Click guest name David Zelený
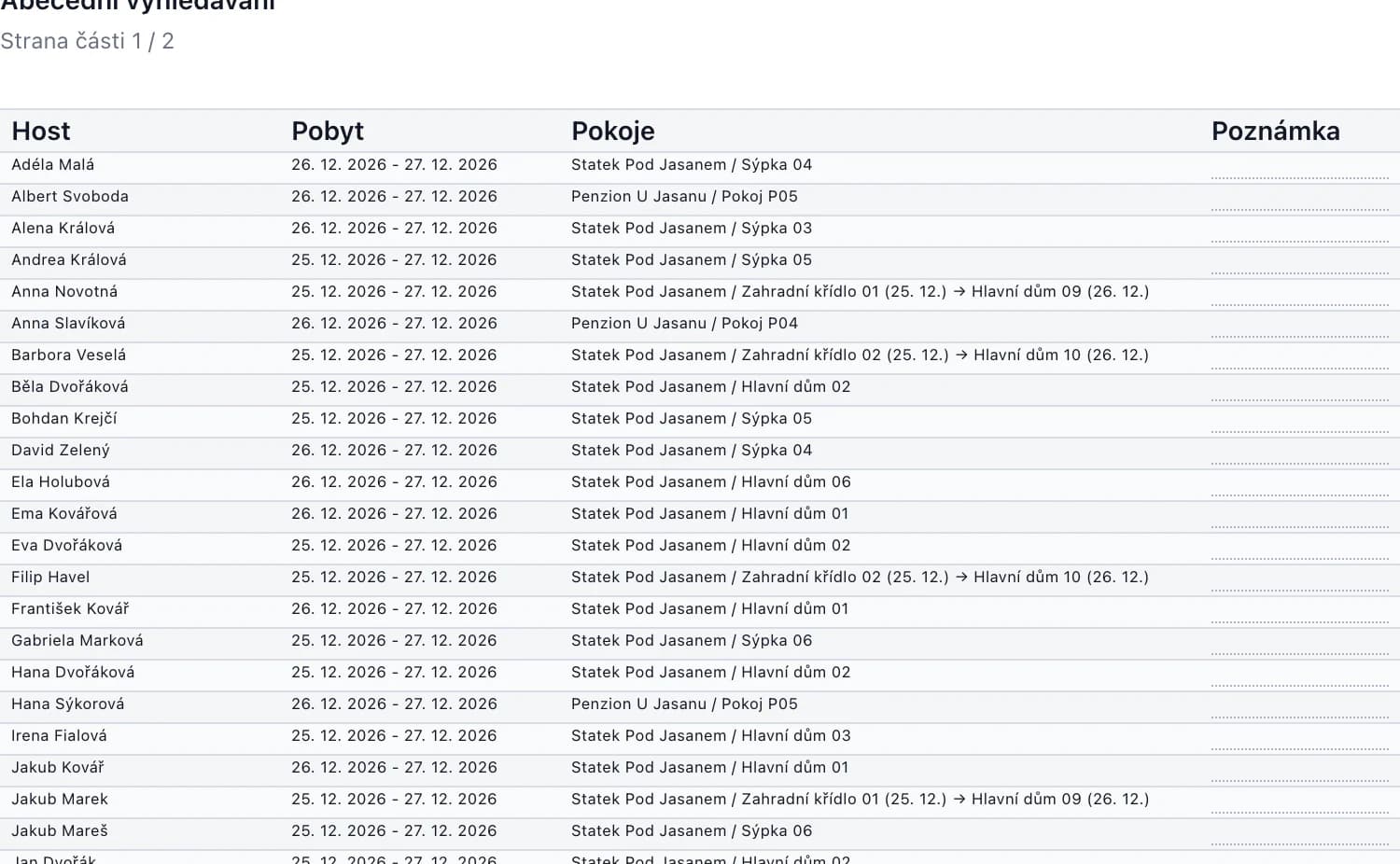The width and height of the screenshot is (1400, 864). [x=61, y=451]
